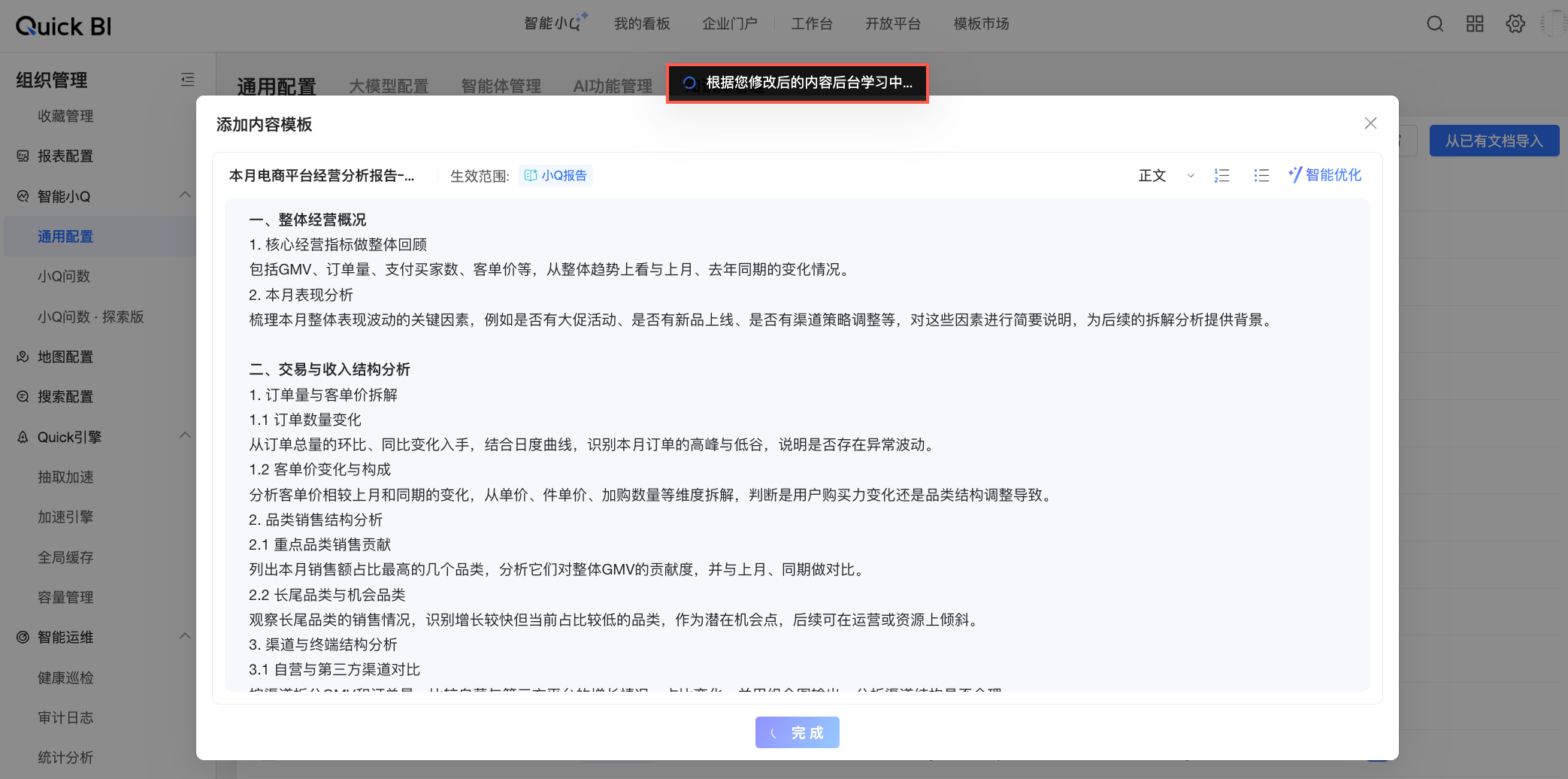Open 审计日志 in the sidebar
The height and width of the screenshot is (779, 1568).
[x=65, y=717]
